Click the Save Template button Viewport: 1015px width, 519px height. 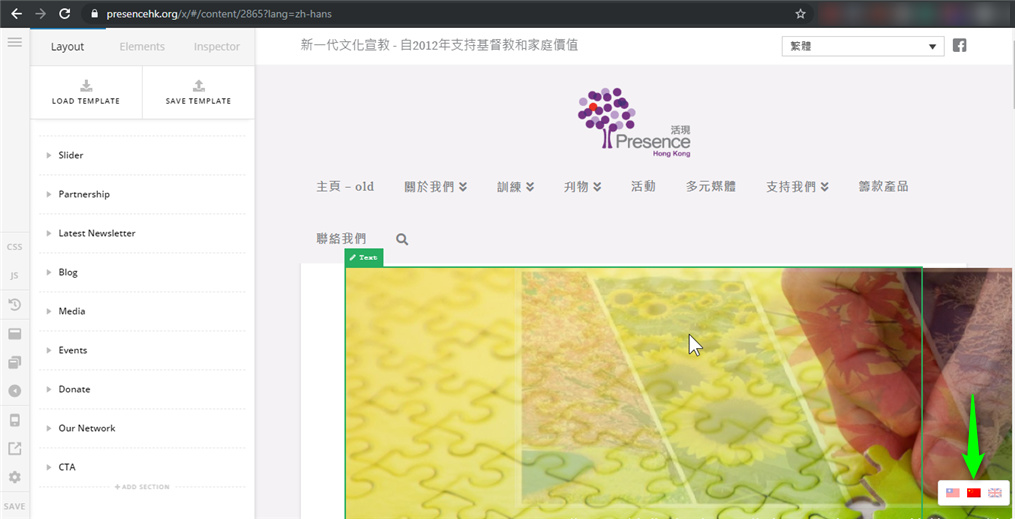click(198, 92)
